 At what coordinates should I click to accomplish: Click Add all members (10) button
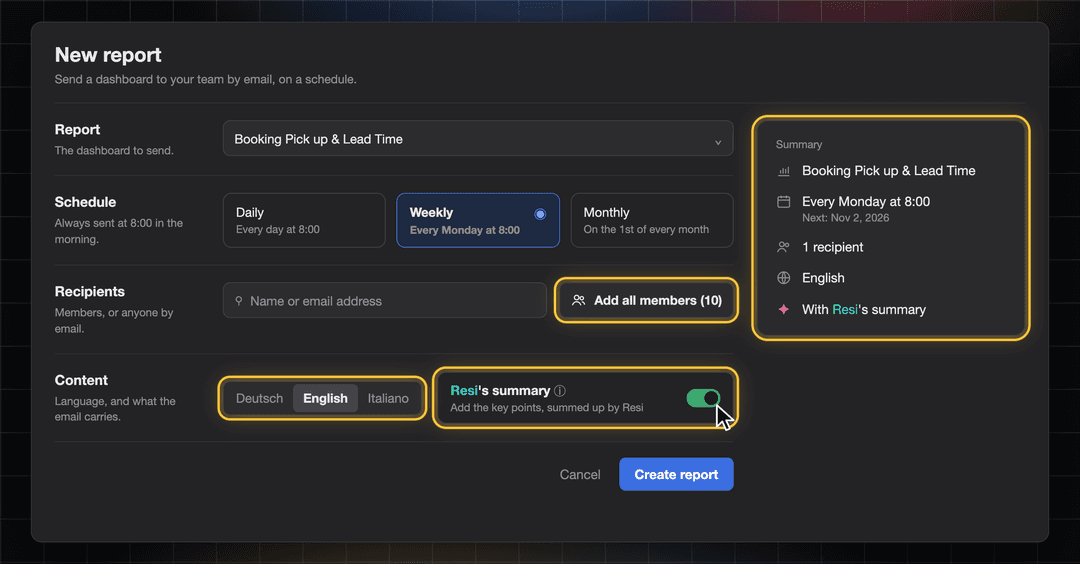coord(646,300)
